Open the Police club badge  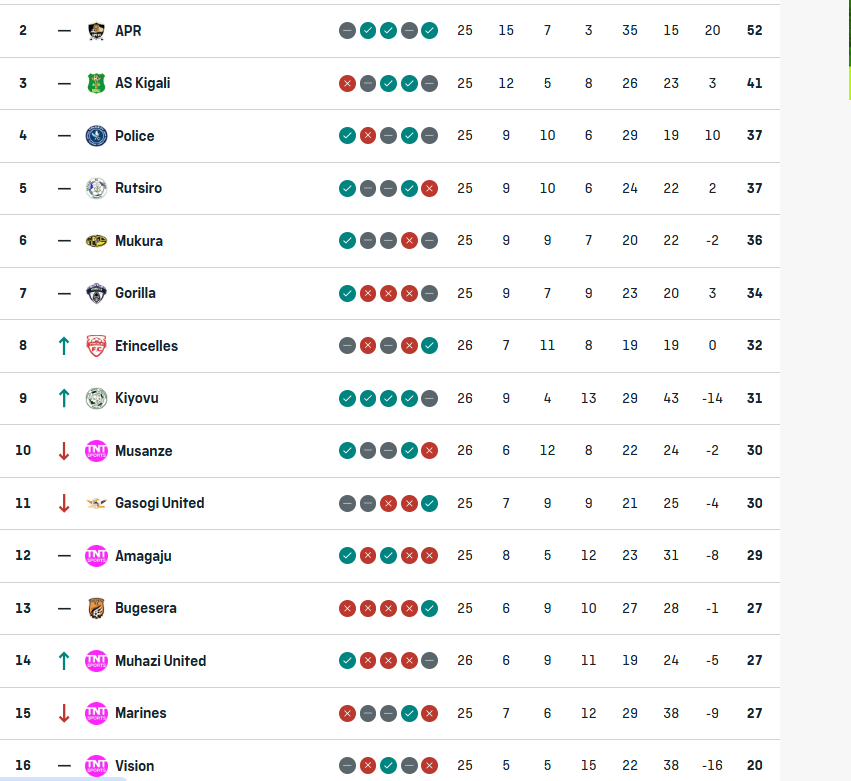[96, 136]
